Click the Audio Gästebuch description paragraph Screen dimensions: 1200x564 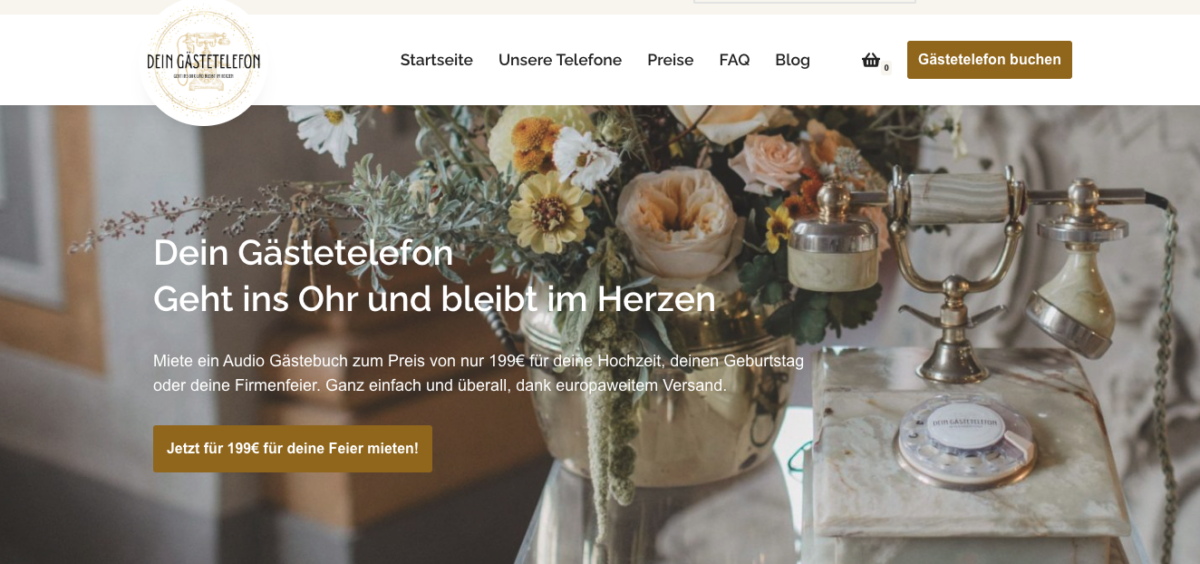point(478,372)
